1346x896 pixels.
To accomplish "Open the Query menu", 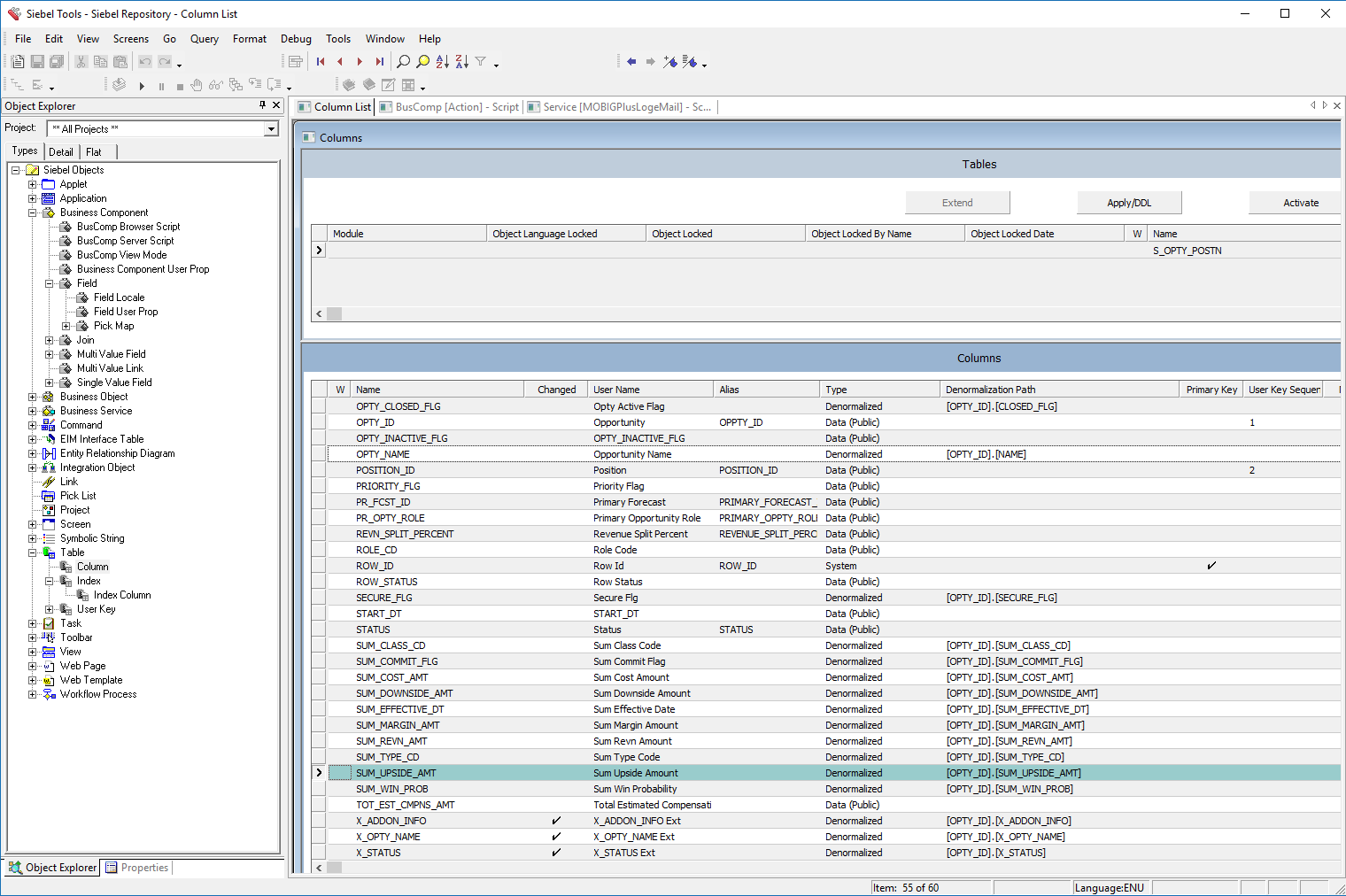I will tap(205, 39).
